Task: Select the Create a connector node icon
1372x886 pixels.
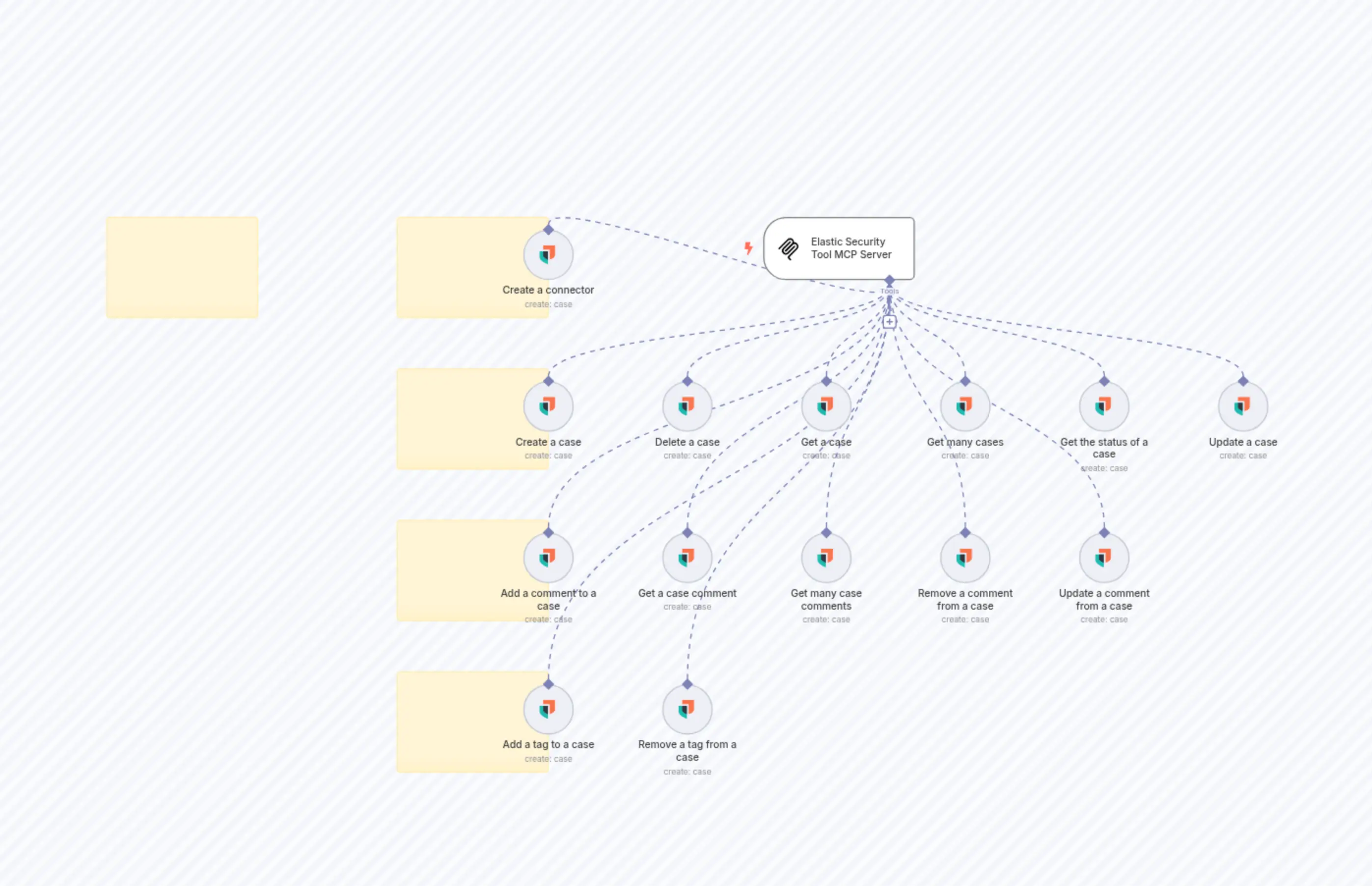Action: tap(549, 255)
